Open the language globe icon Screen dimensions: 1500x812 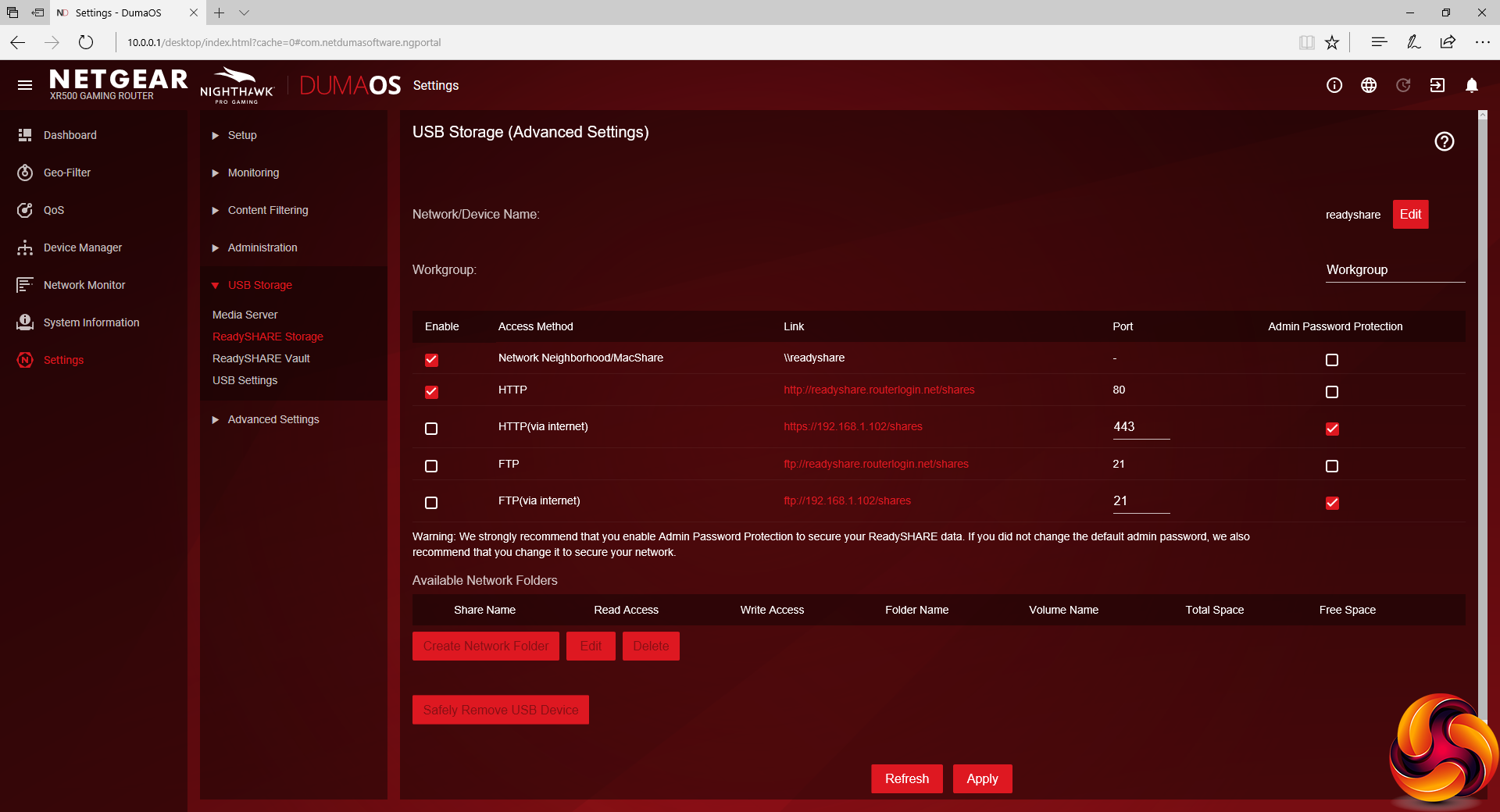(x=1368, y=85)
